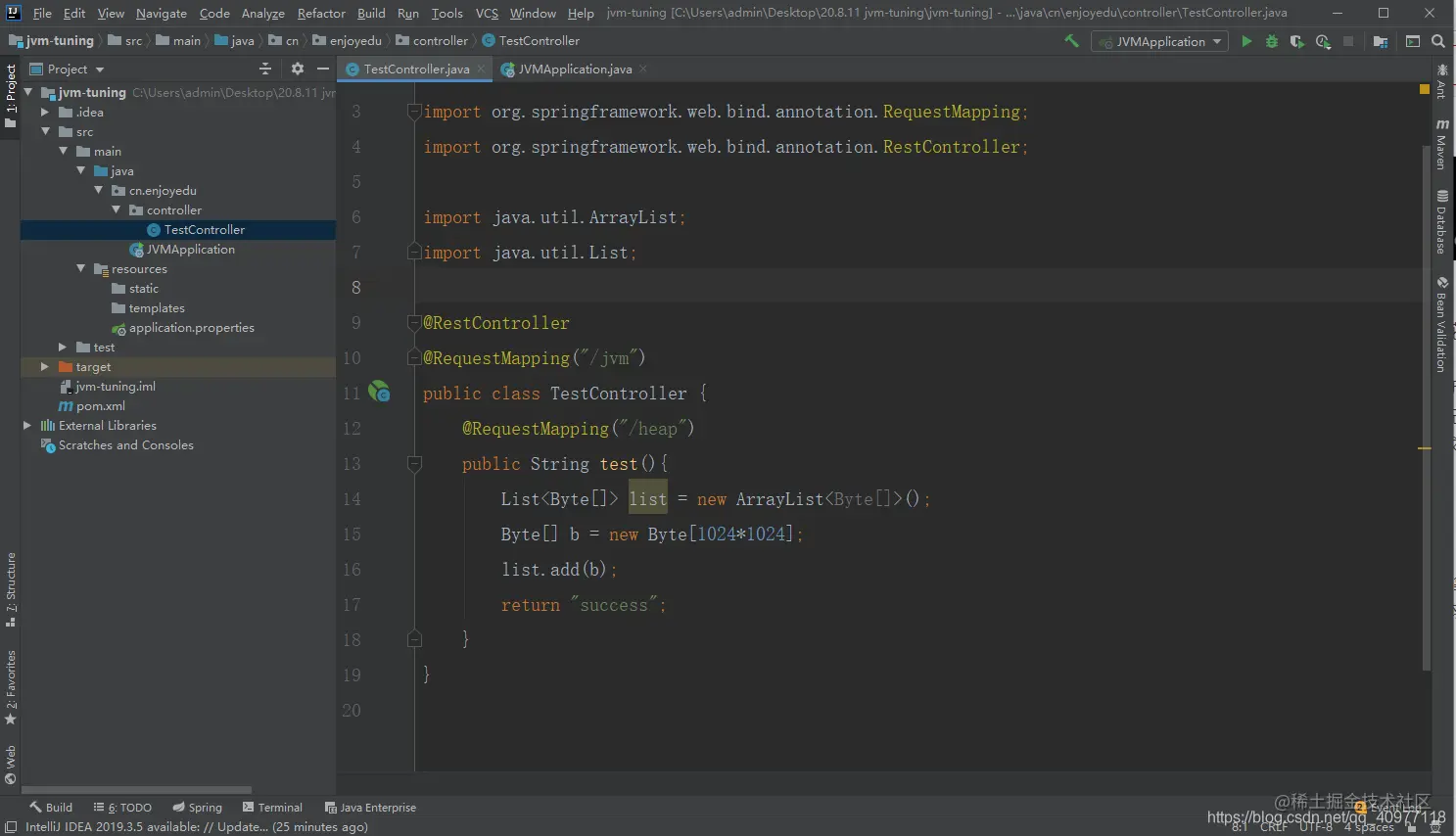This screenshot has width=1456, height=836.
Task: Click tool window quick access icon bottom-left
Action: point(10,827)
